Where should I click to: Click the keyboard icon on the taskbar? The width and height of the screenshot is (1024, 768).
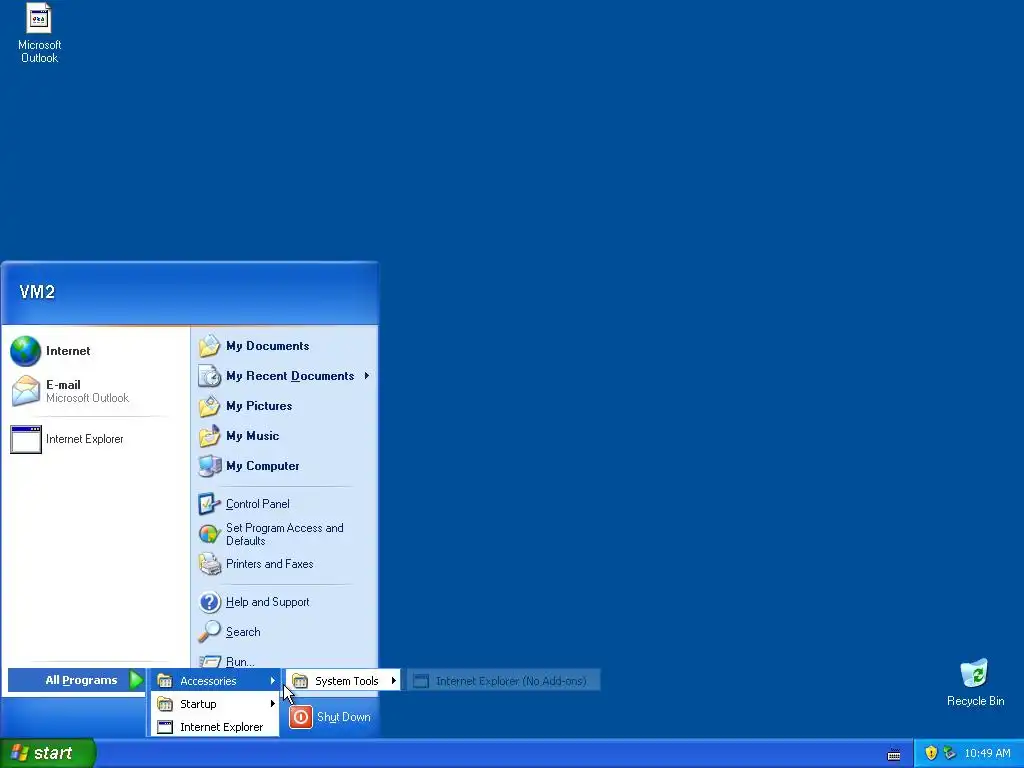pyautogui.click(x=894, y=755)
